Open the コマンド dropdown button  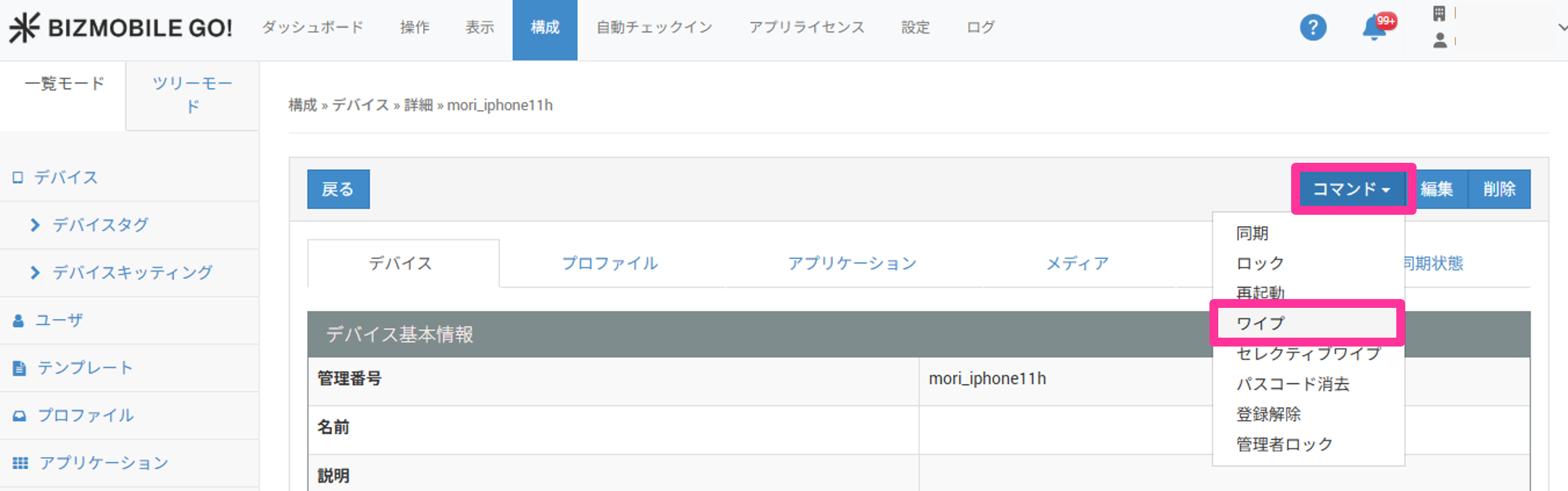1351,189
